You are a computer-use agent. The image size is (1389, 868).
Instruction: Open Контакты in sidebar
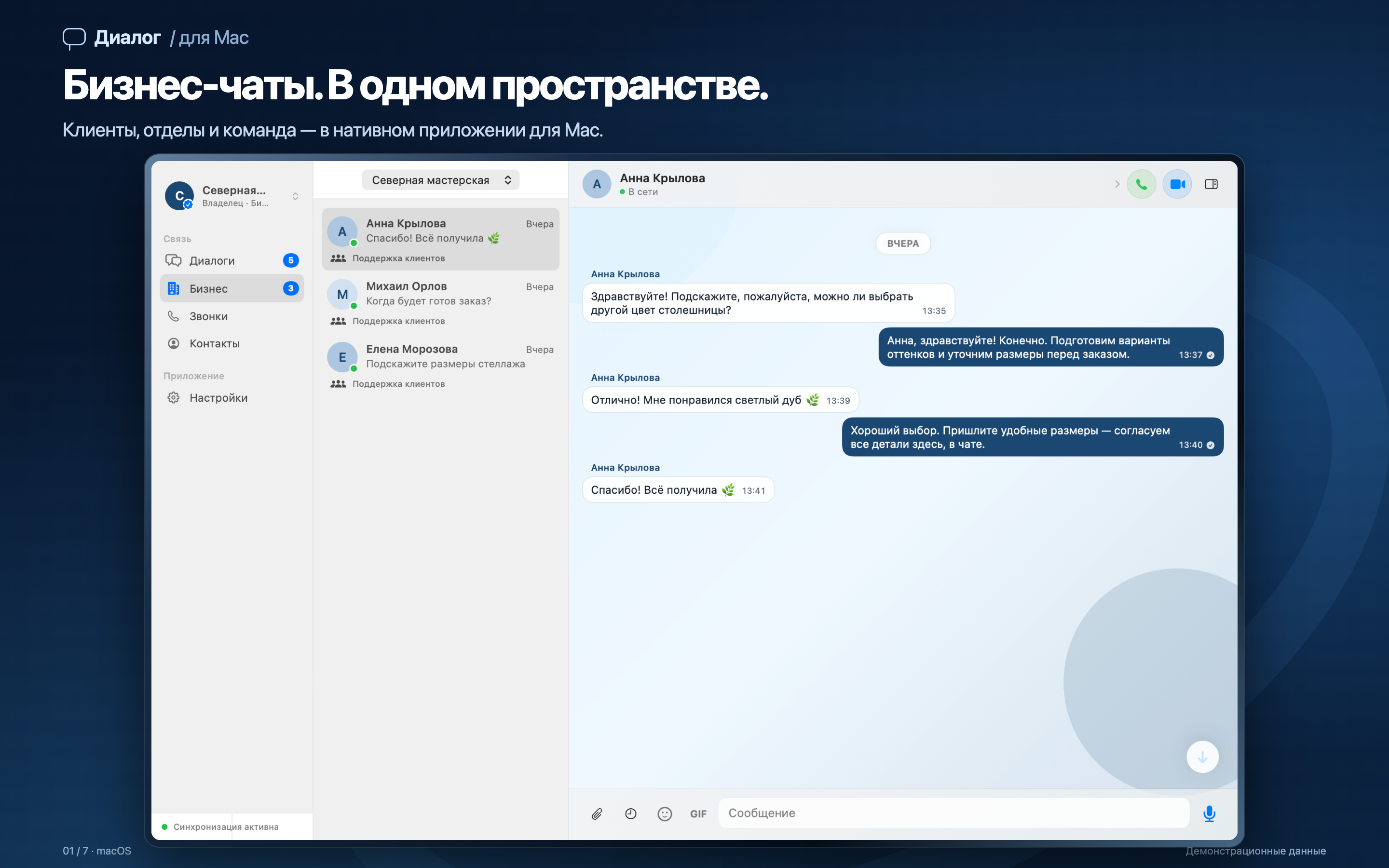click(x=232, y=343)
